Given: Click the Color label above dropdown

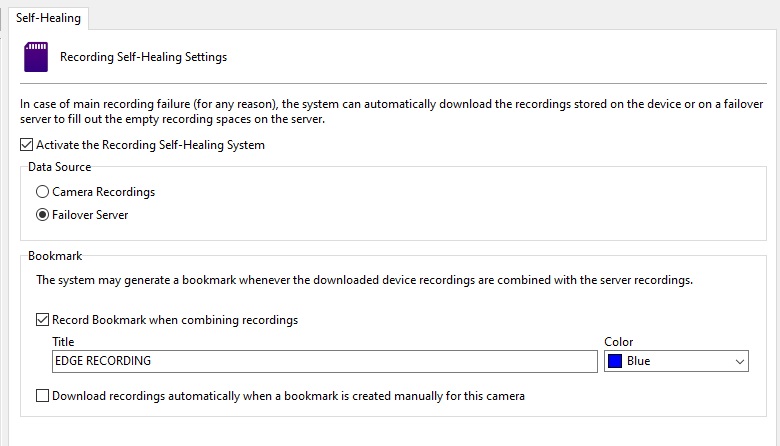Looking at the screenshot, I should (618, 342).
